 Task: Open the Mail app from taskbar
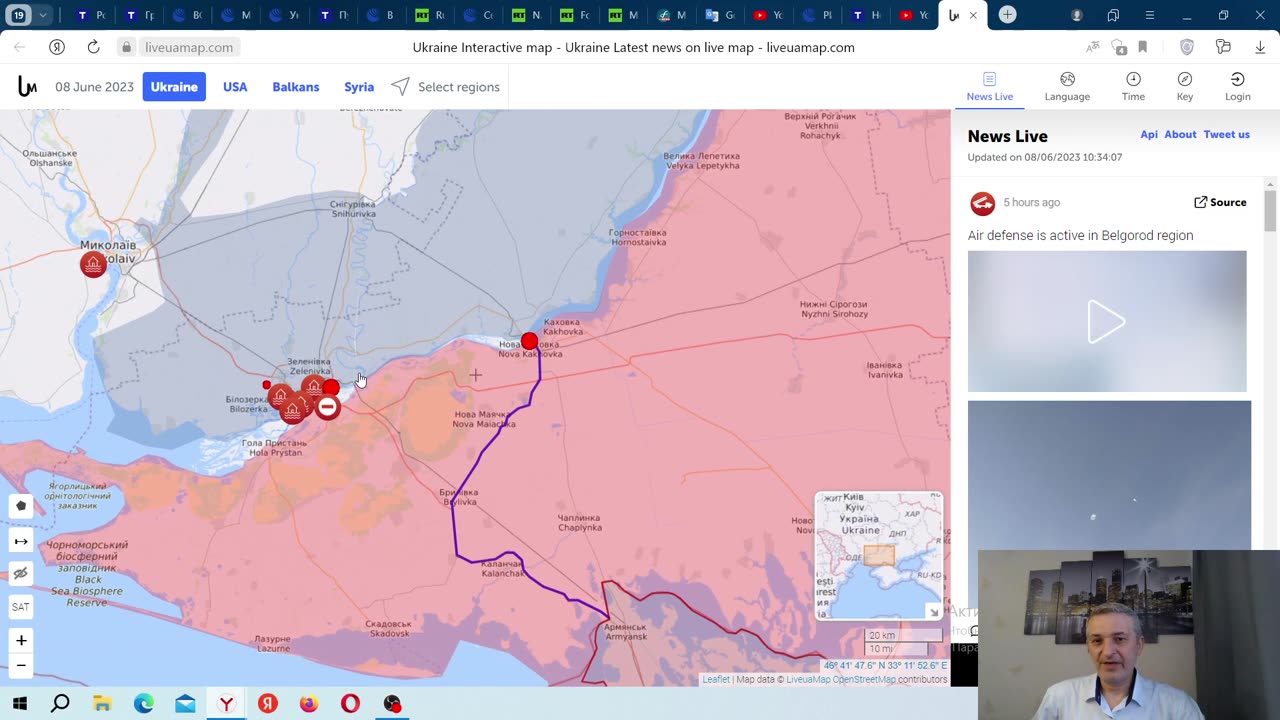tap(185, 704)
